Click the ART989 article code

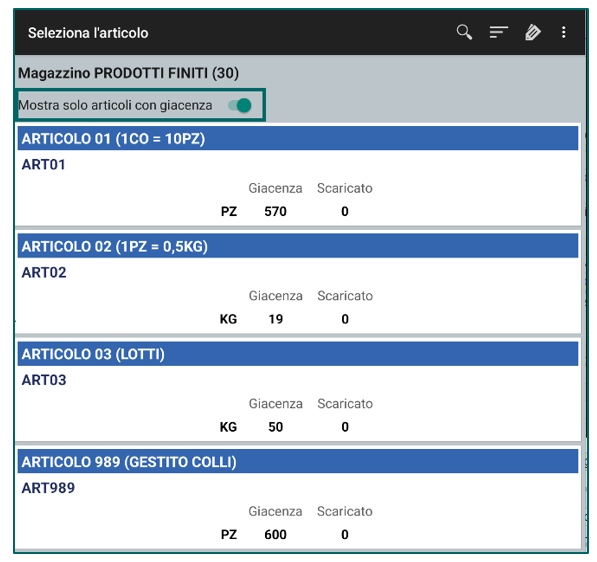click(x=48, y=488)
